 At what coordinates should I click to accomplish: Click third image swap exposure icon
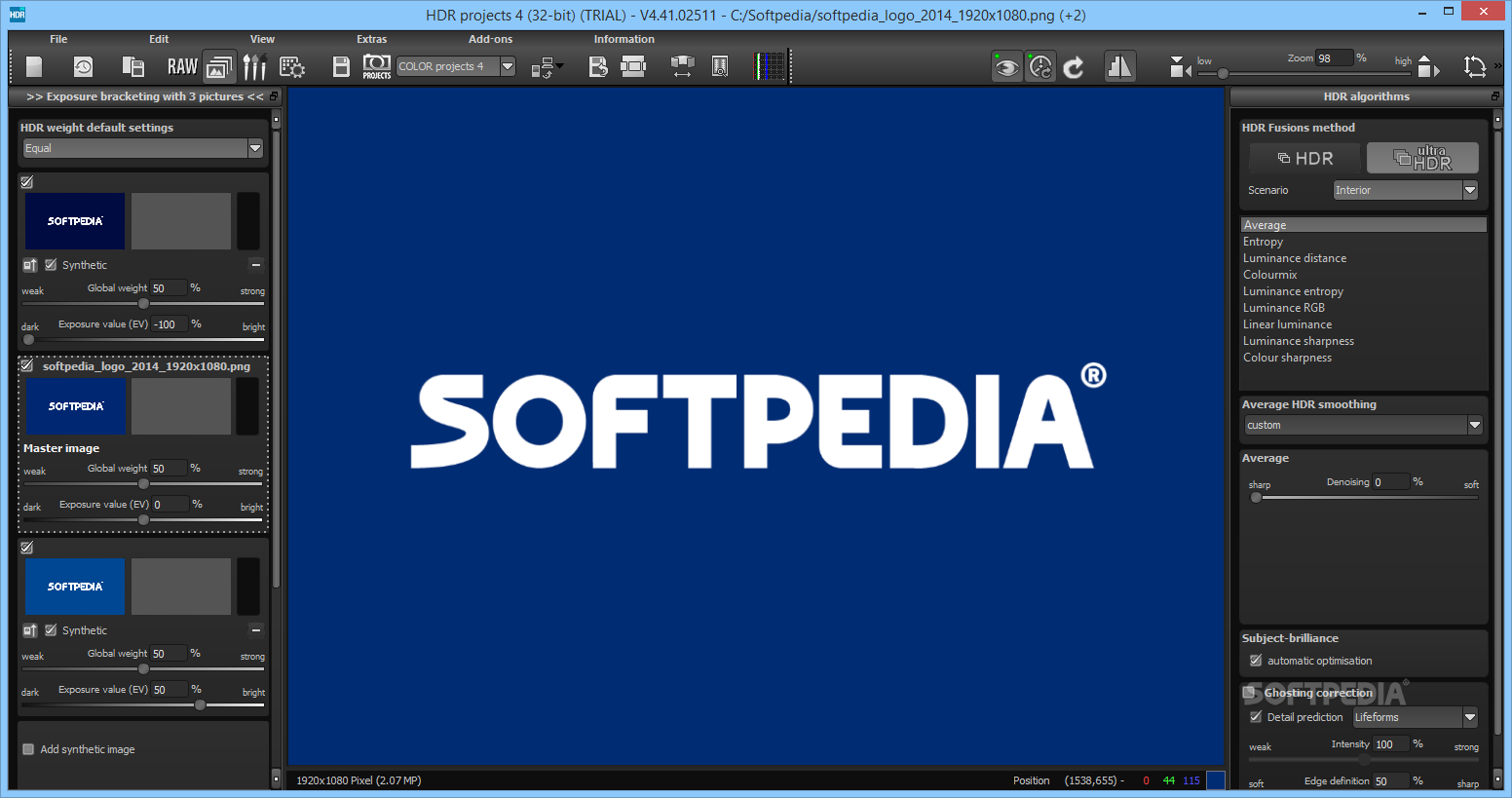point(30,630)
